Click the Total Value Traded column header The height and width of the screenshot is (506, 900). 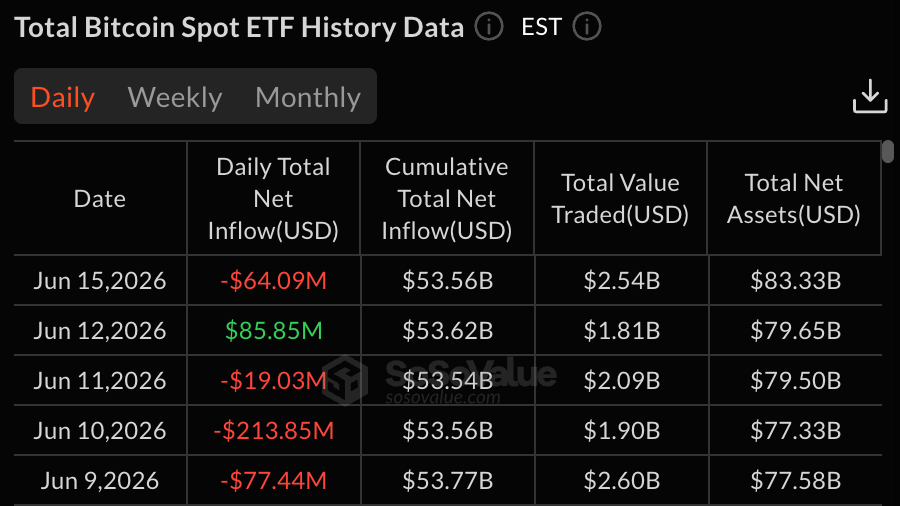tap(620, 198)
